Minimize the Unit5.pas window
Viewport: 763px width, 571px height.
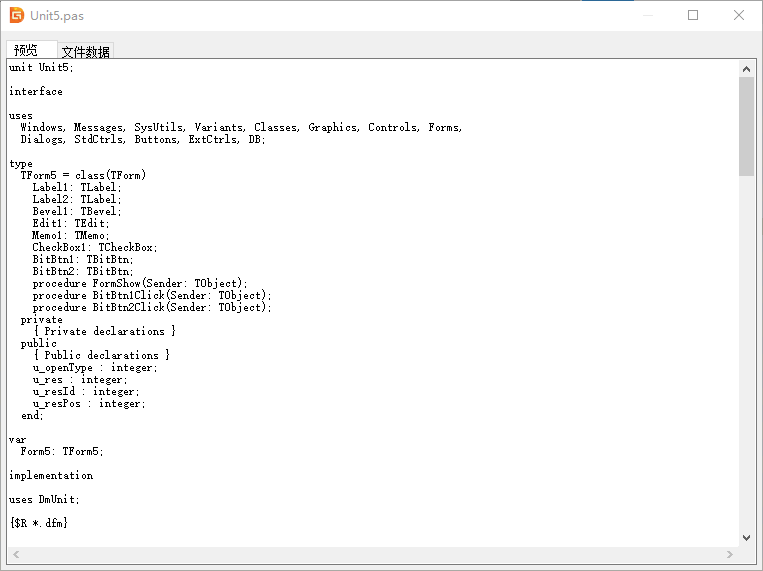[x=648, y=15]
